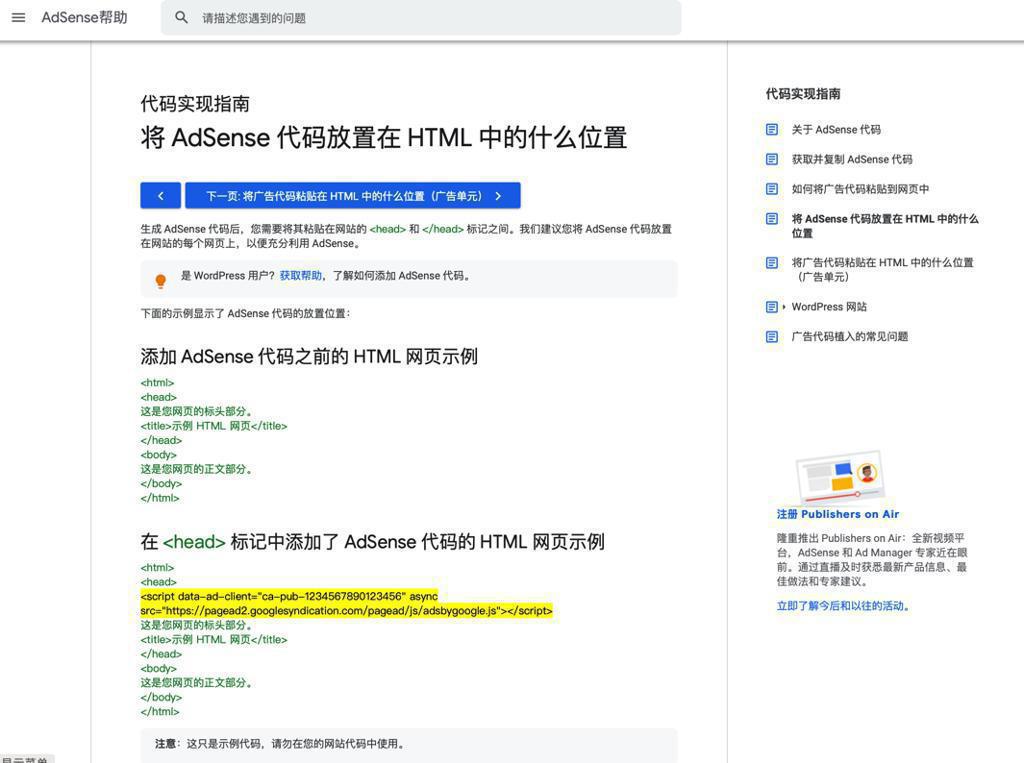This screenshot has height=763, width=1024.
Task: Go to AdSense帮助 home title
Action: (84, 18)
